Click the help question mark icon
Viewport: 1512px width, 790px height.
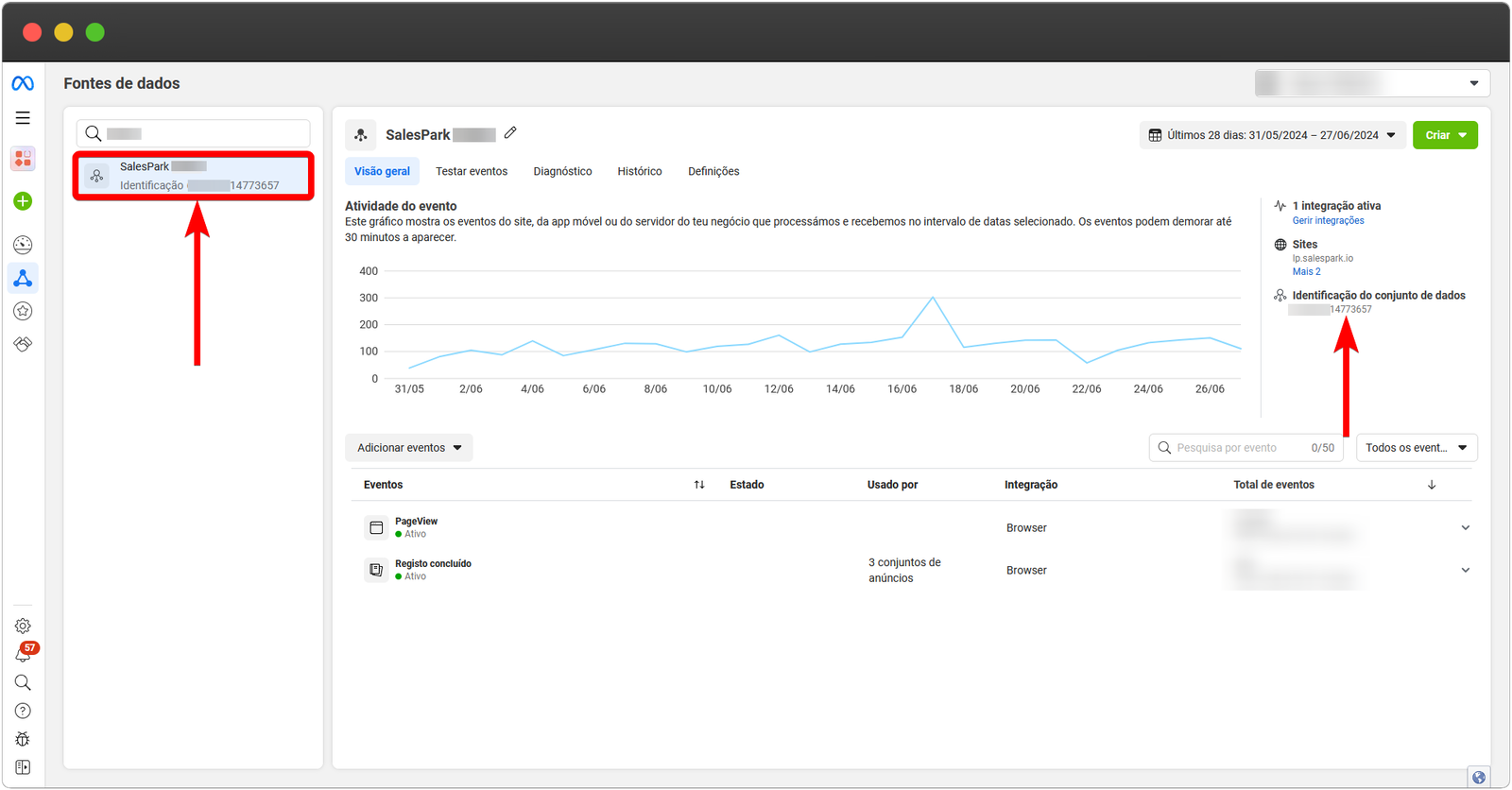click(23, 711)
